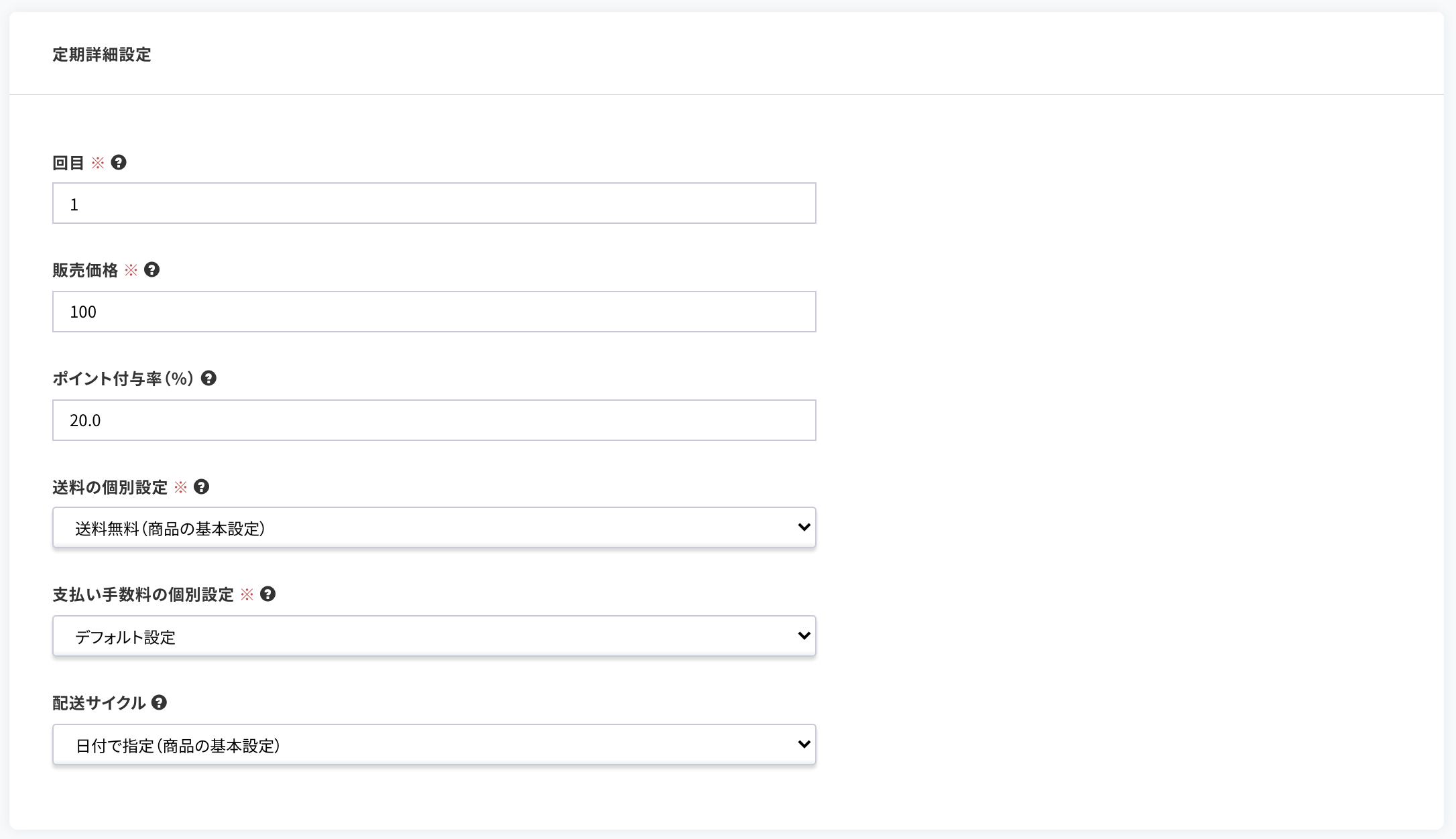The width and height of the screenshot is (1456, 839).
Task: Click the 定期詳細設定 section heading
Action: pos(102,54)
